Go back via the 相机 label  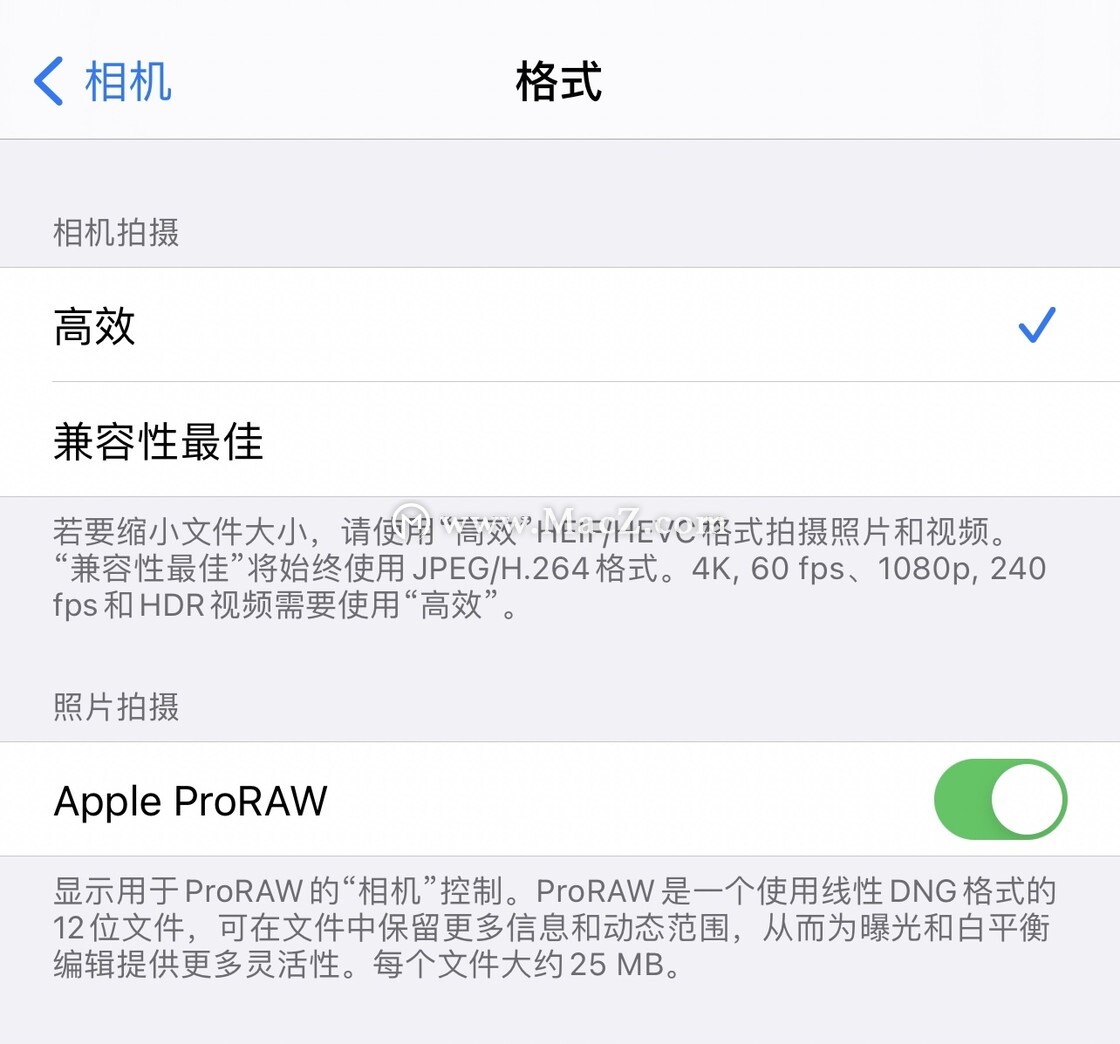point(128,81)
